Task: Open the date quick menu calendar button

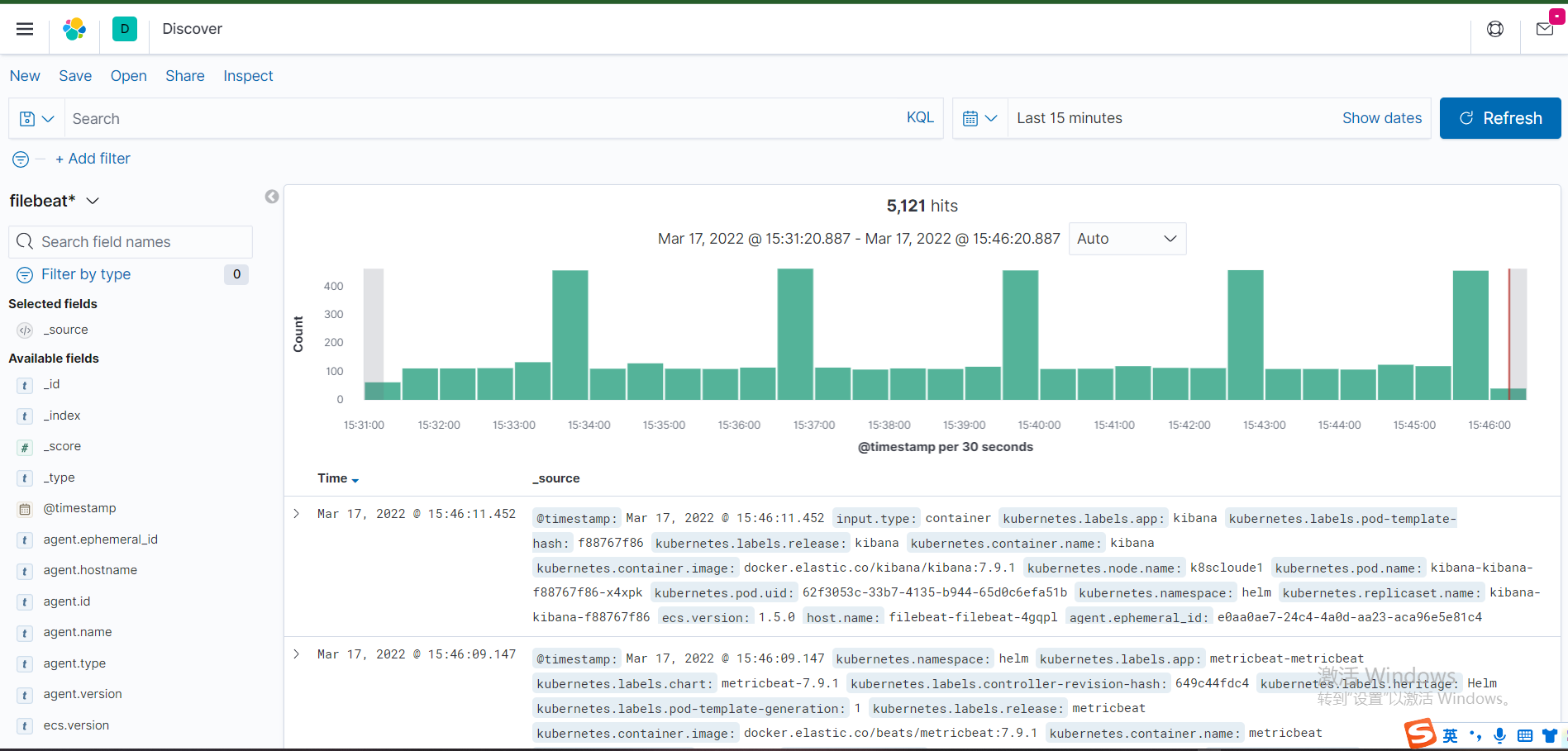Action: pyautogui.click(x=980, y=119)
